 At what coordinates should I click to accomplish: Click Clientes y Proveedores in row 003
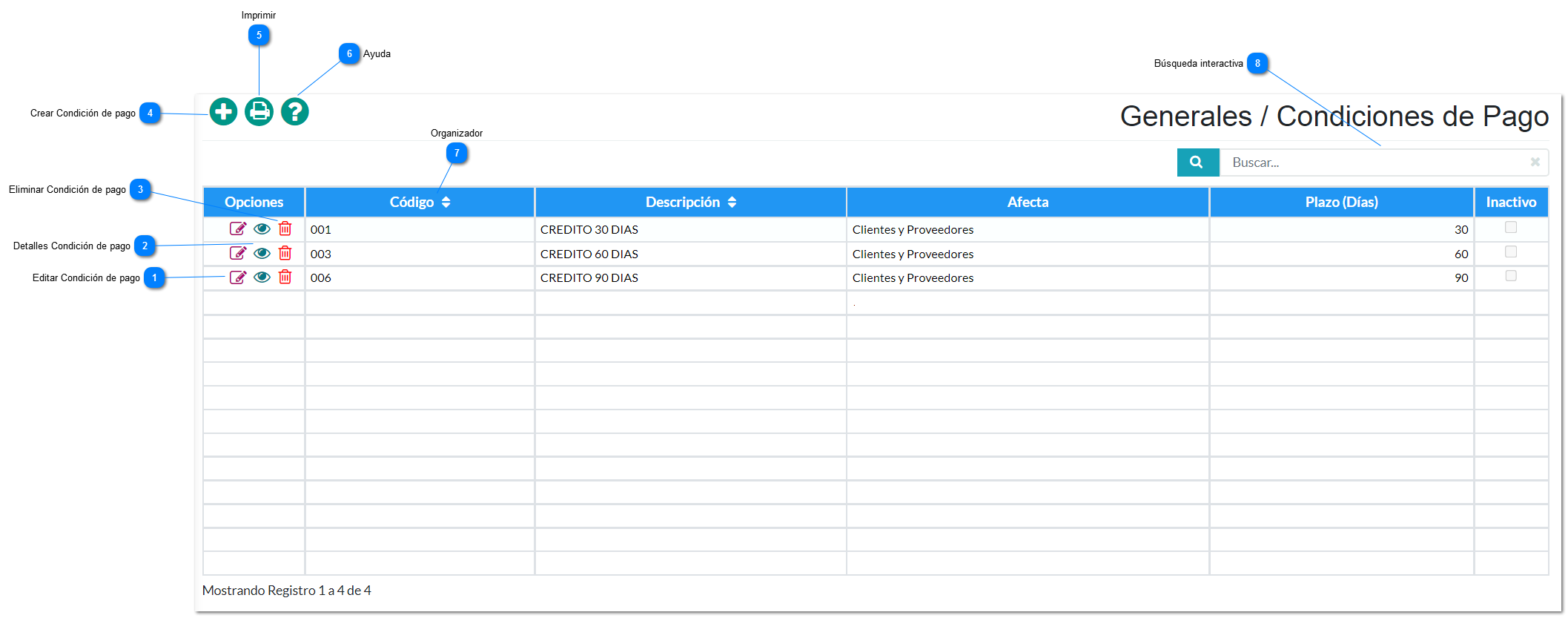tap(913, 254)
